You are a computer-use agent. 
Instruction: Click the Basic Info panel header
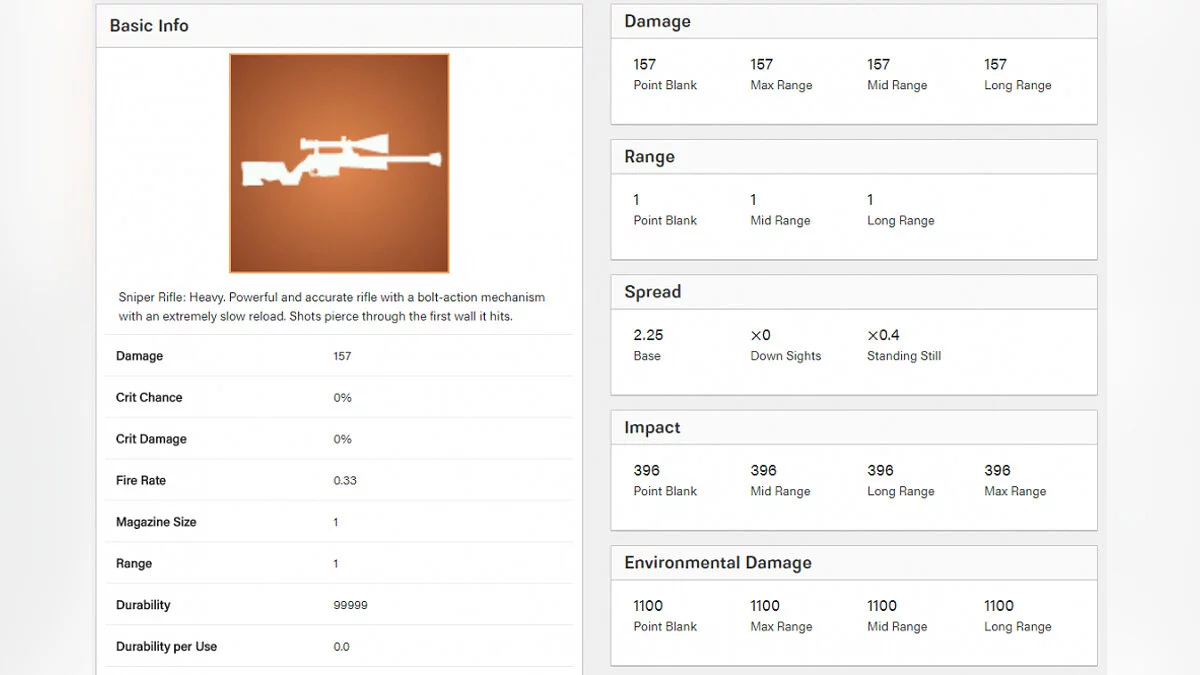pyautogui.click(x=149, y=26)
